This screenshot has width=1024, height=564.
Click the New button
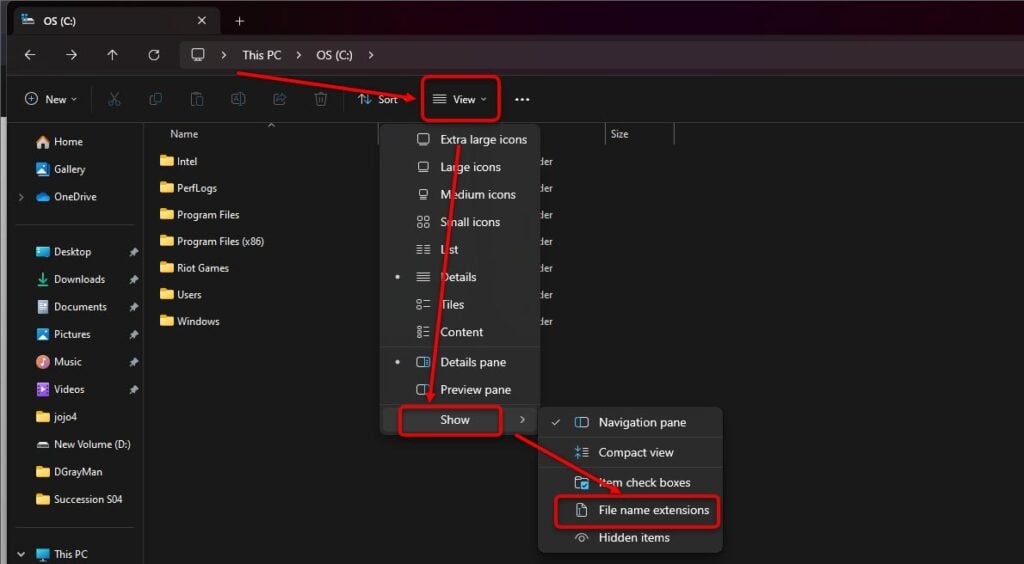pos(51,99)
